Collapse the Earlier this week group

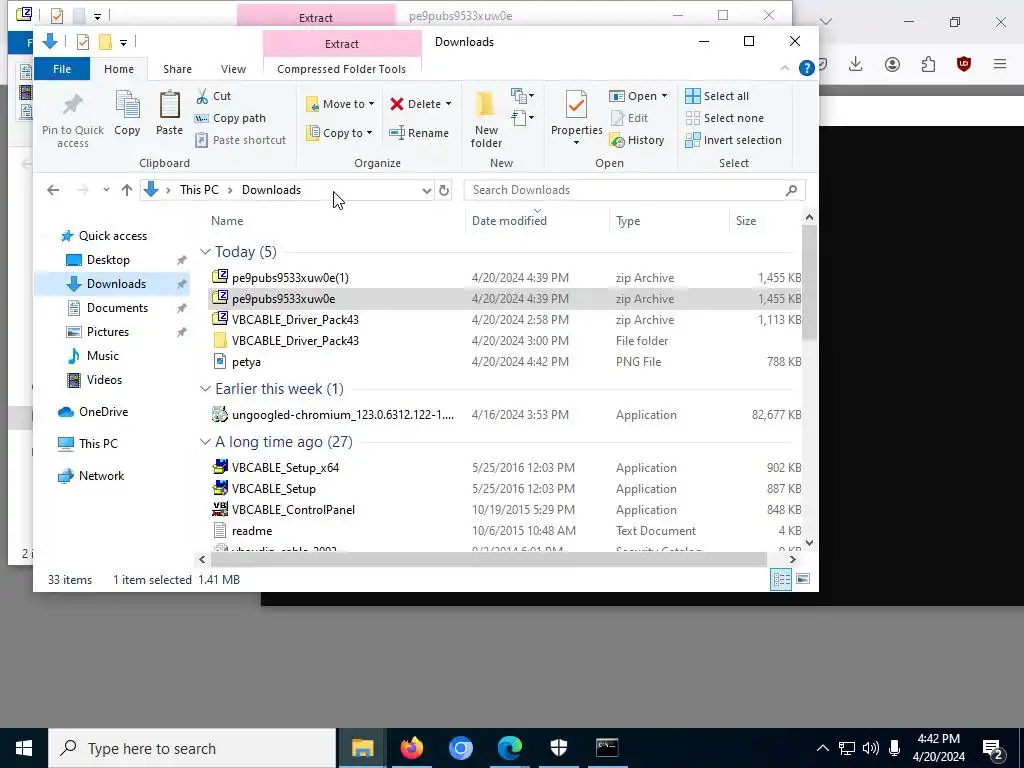pyautogui.click(x=205, y=389)
